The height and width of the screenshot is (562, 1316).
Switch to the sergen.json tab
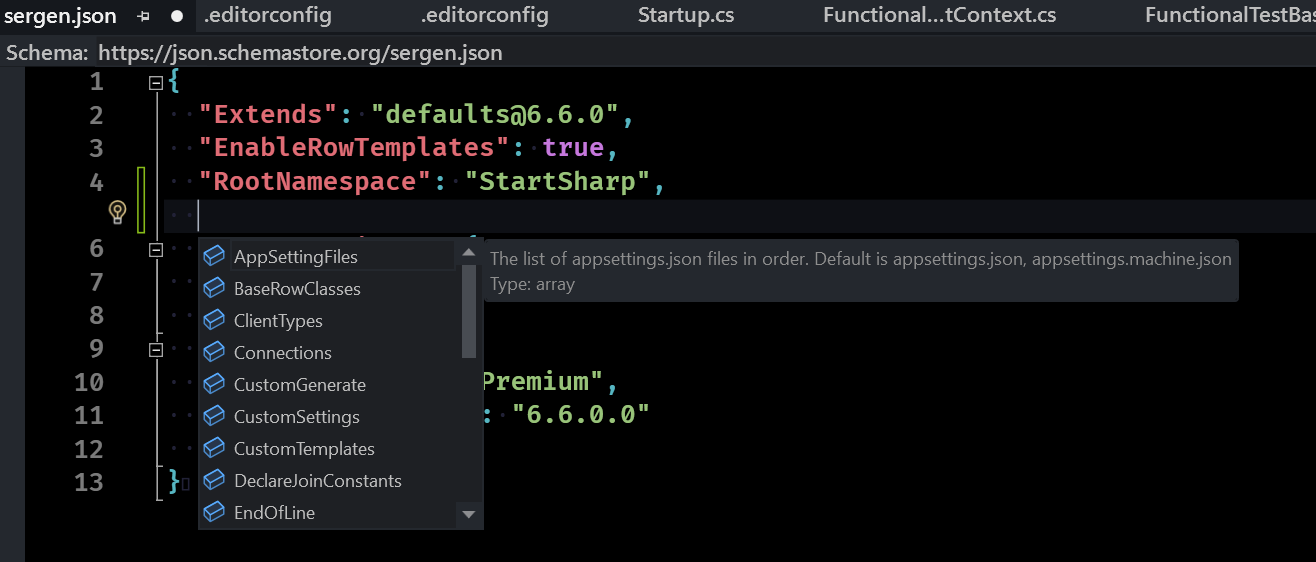pos(60,16)
